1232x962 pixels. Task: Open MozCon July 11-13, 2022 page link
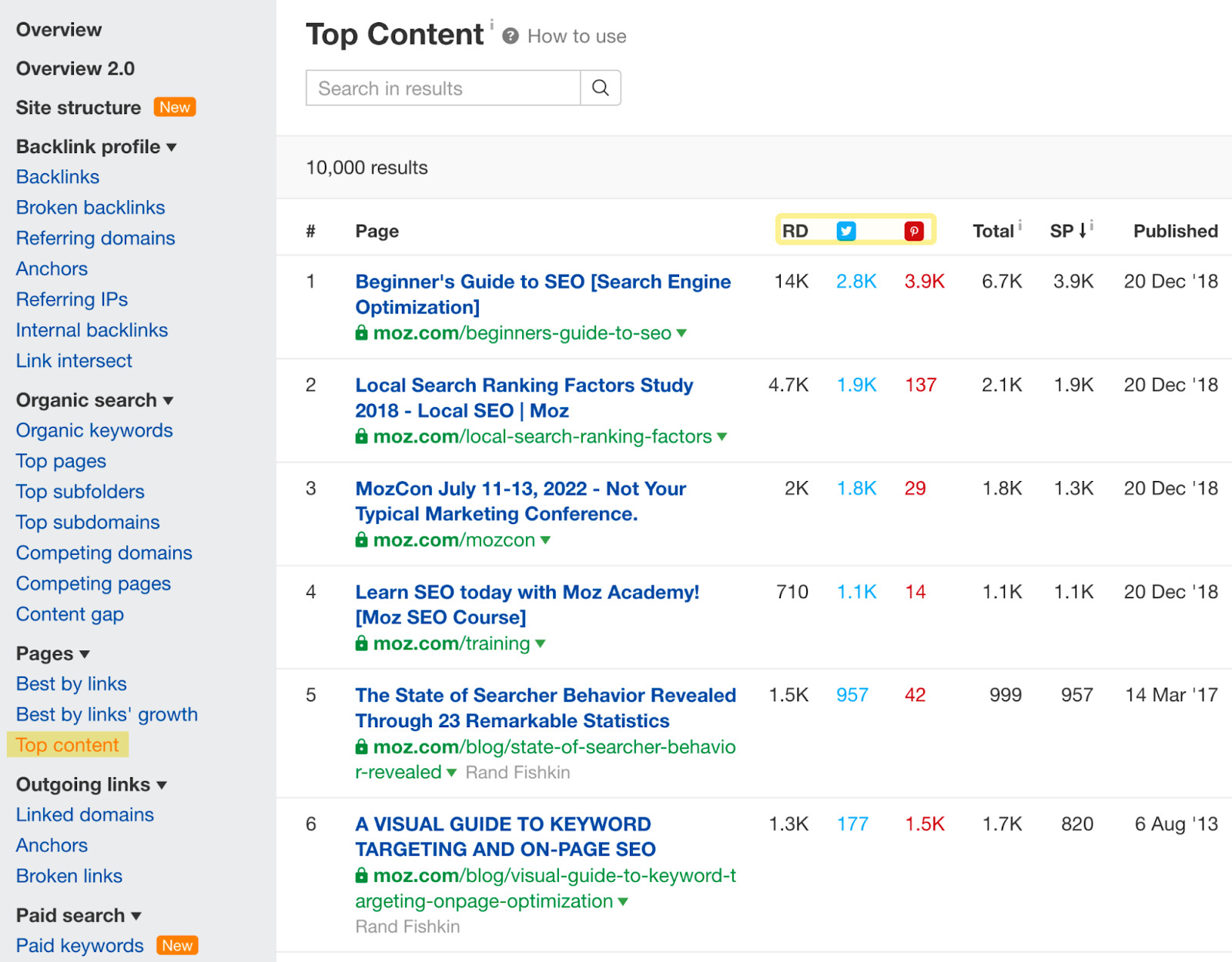click(x=521, y=501)
